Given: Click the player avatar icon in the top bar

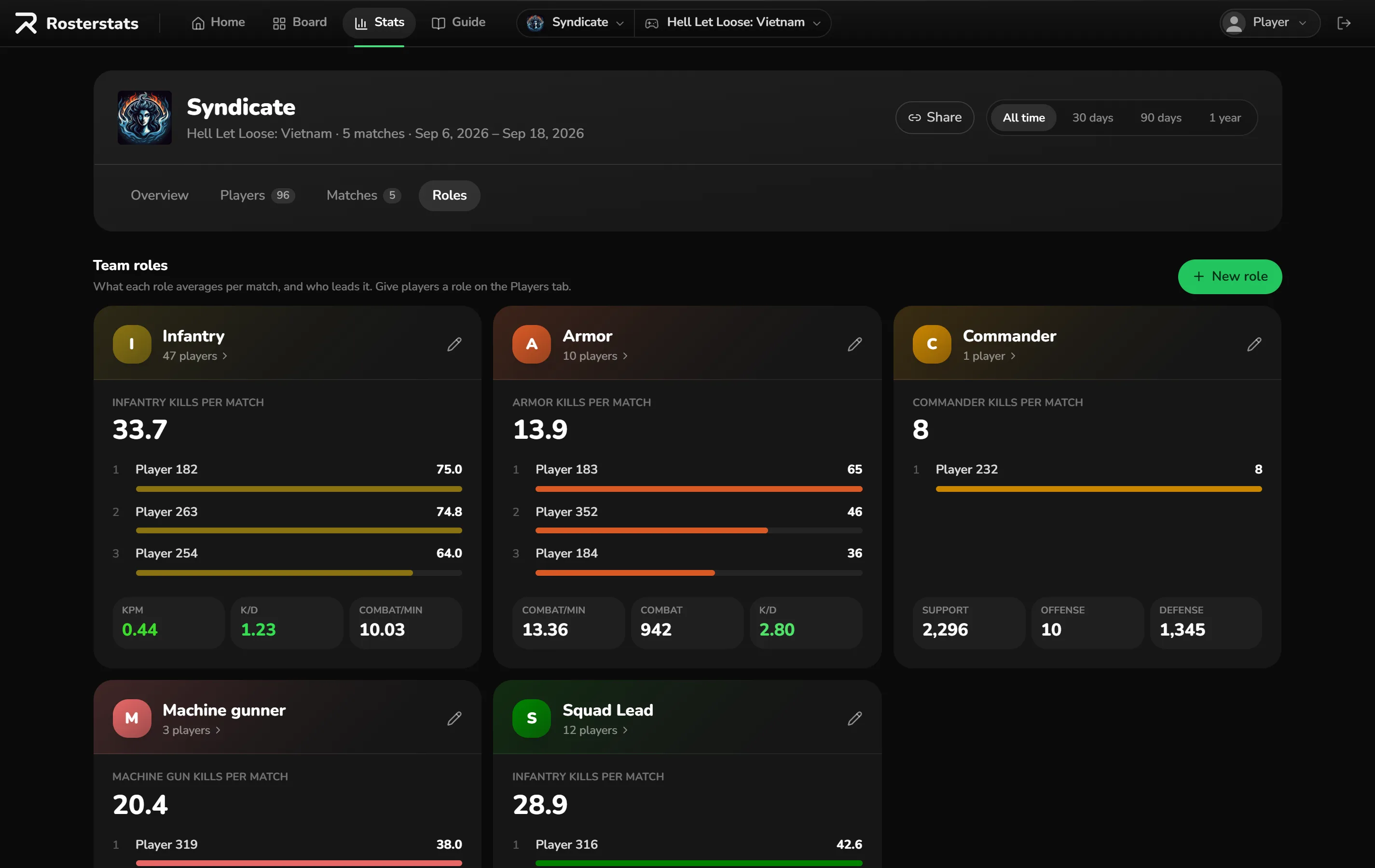Looking at the screenshot, I should tap(1235, 23).
